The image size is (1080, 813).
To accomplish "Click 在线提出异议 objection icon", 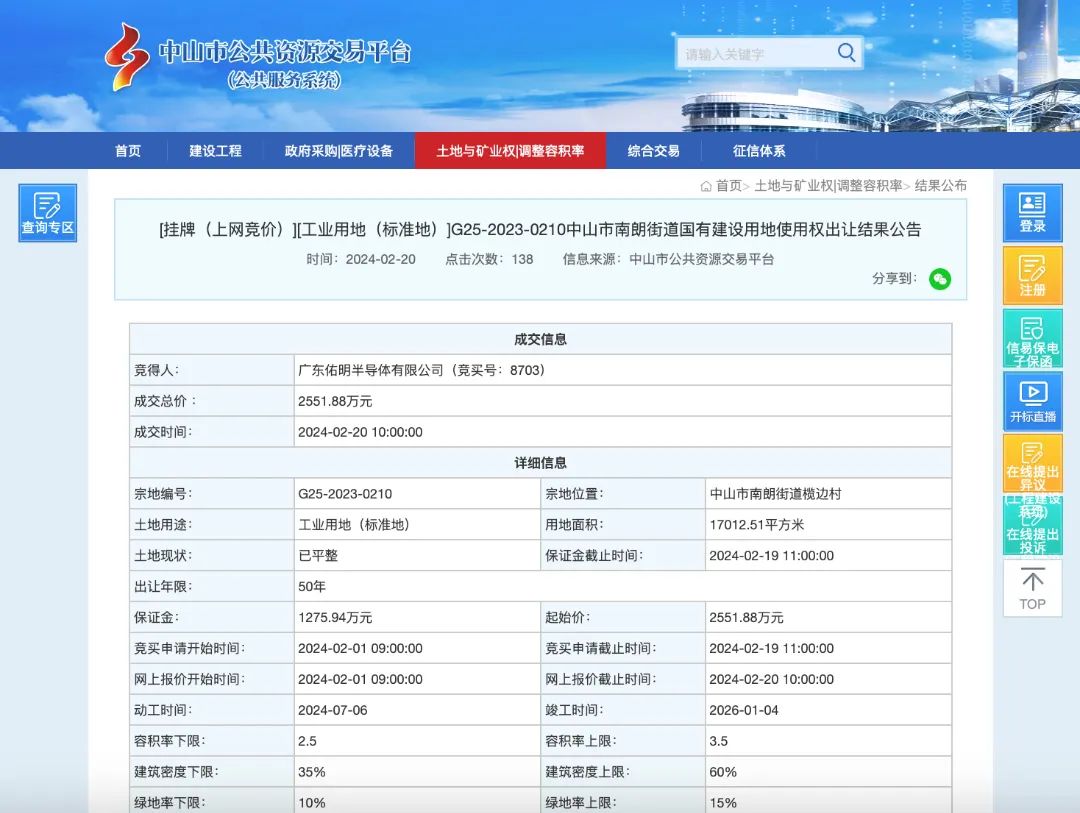I will point(1032,463).
